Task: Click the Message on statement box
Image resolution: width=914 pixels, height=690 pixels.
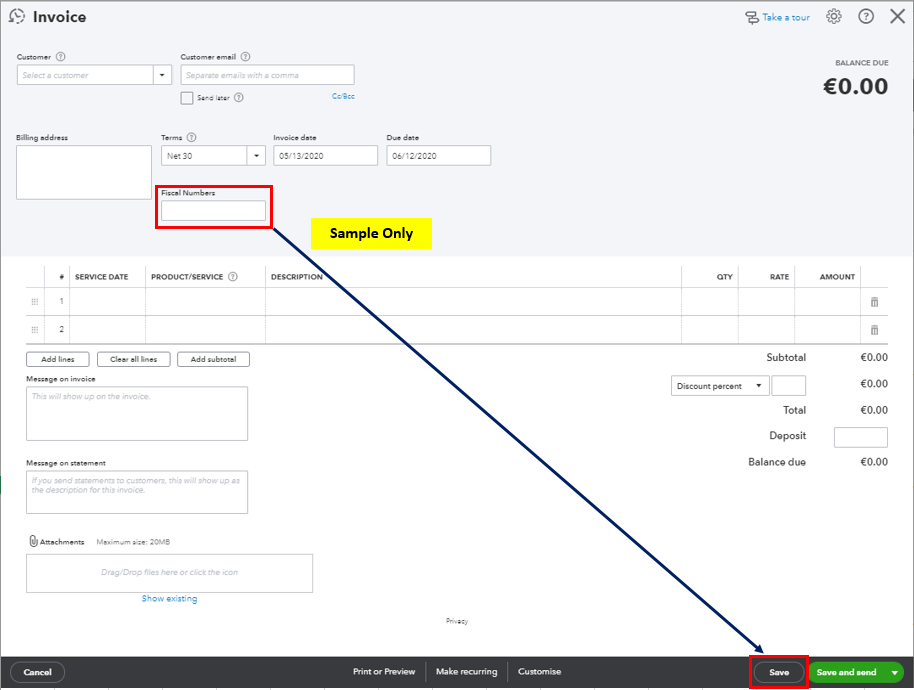Action: pyautogui.click(x=137, y=492)
